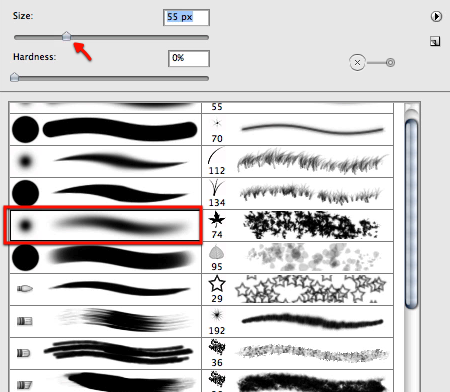Screen dimensions: 450x392
Task: Click the small round handle beside the angle circle
Action: pyautogui.click(x=390, y=62)
